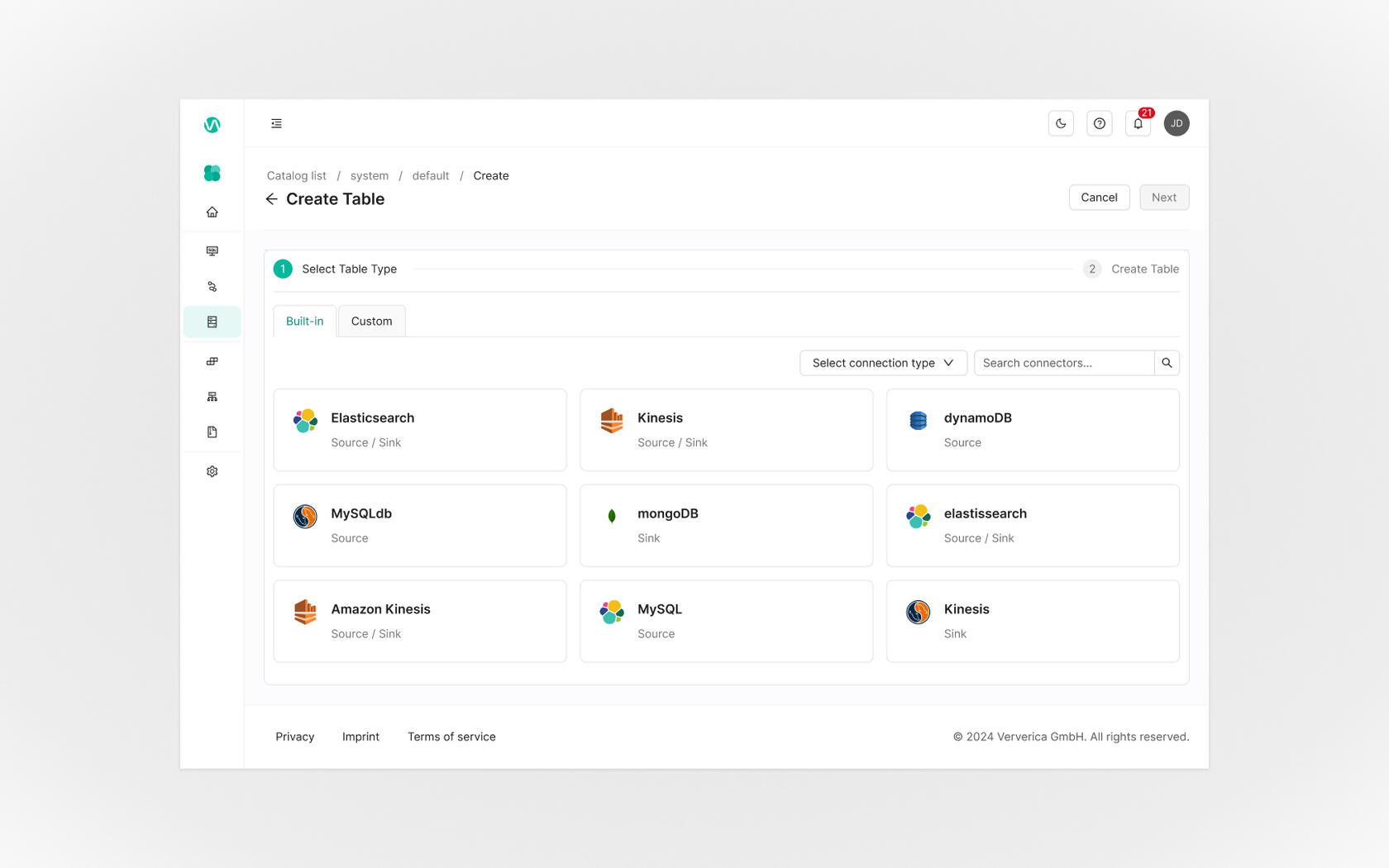
Task: Switch to the Custom tab
Action: click(371, 322)
